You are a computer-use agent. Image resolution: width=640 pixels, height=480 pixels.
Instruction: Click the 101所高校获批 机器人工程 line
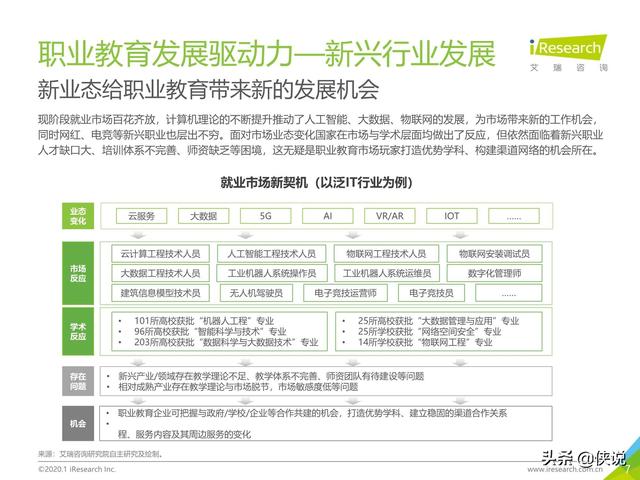(x=204, y=321)
